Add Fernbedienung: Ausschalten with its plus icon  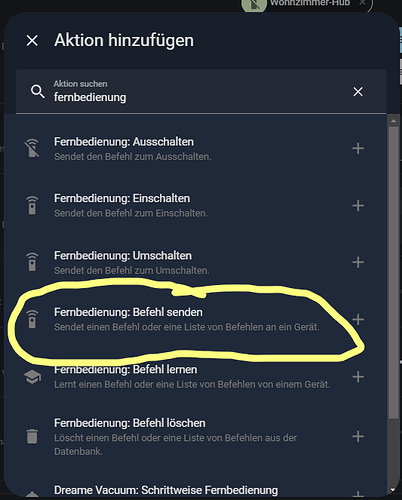coord(358,148)
